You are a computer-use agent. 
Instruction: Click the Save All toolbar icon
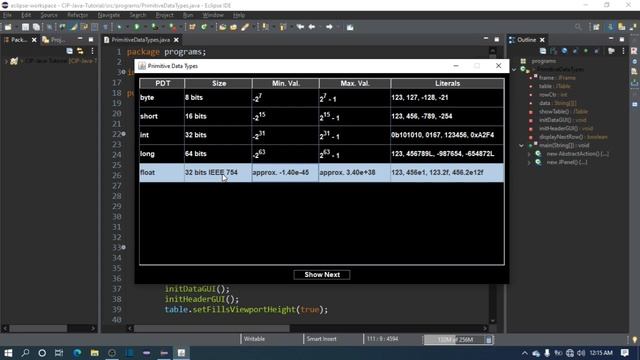36,27
